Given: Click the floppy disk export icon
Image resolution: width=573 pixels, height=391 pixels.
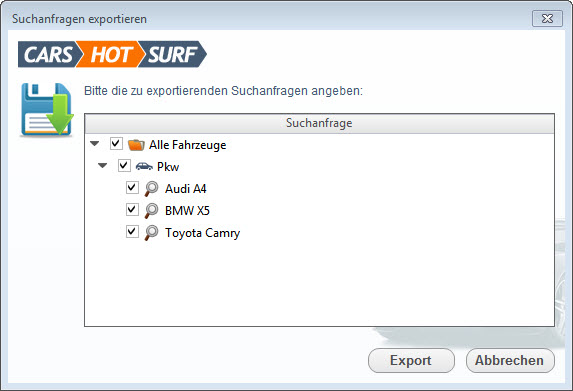Looking at the screenshot, I should (47, 110).
